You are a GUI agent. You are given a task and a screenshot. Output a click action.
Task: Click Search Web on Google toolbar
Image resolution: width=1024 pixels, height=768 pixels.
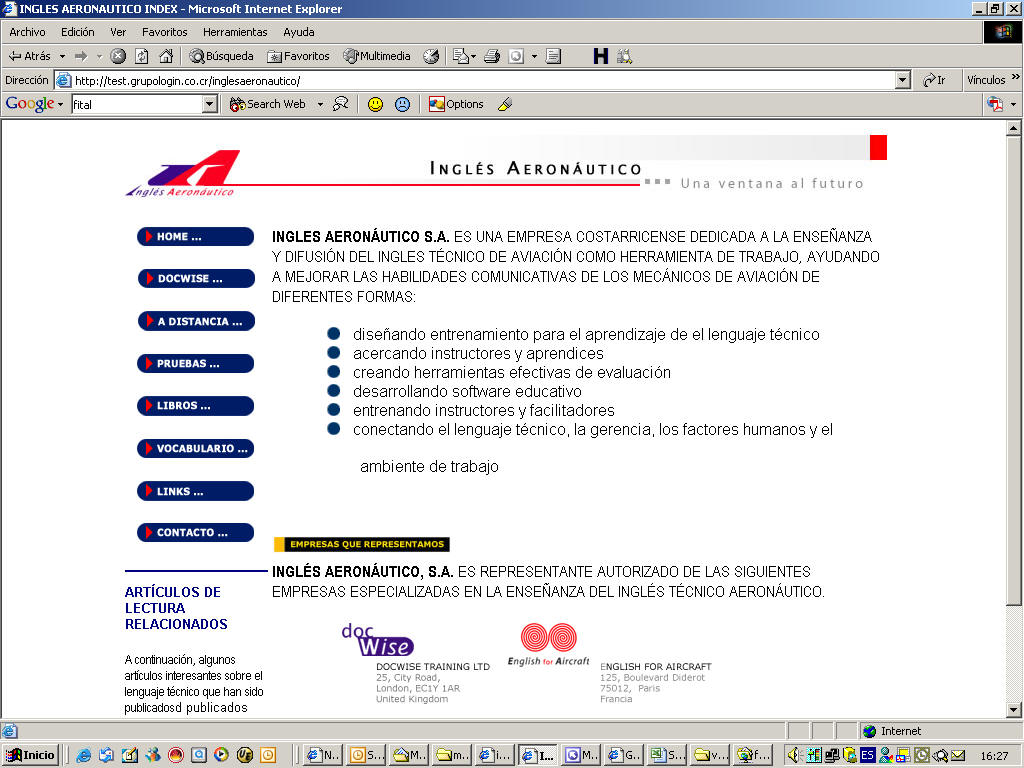(268, 104)
